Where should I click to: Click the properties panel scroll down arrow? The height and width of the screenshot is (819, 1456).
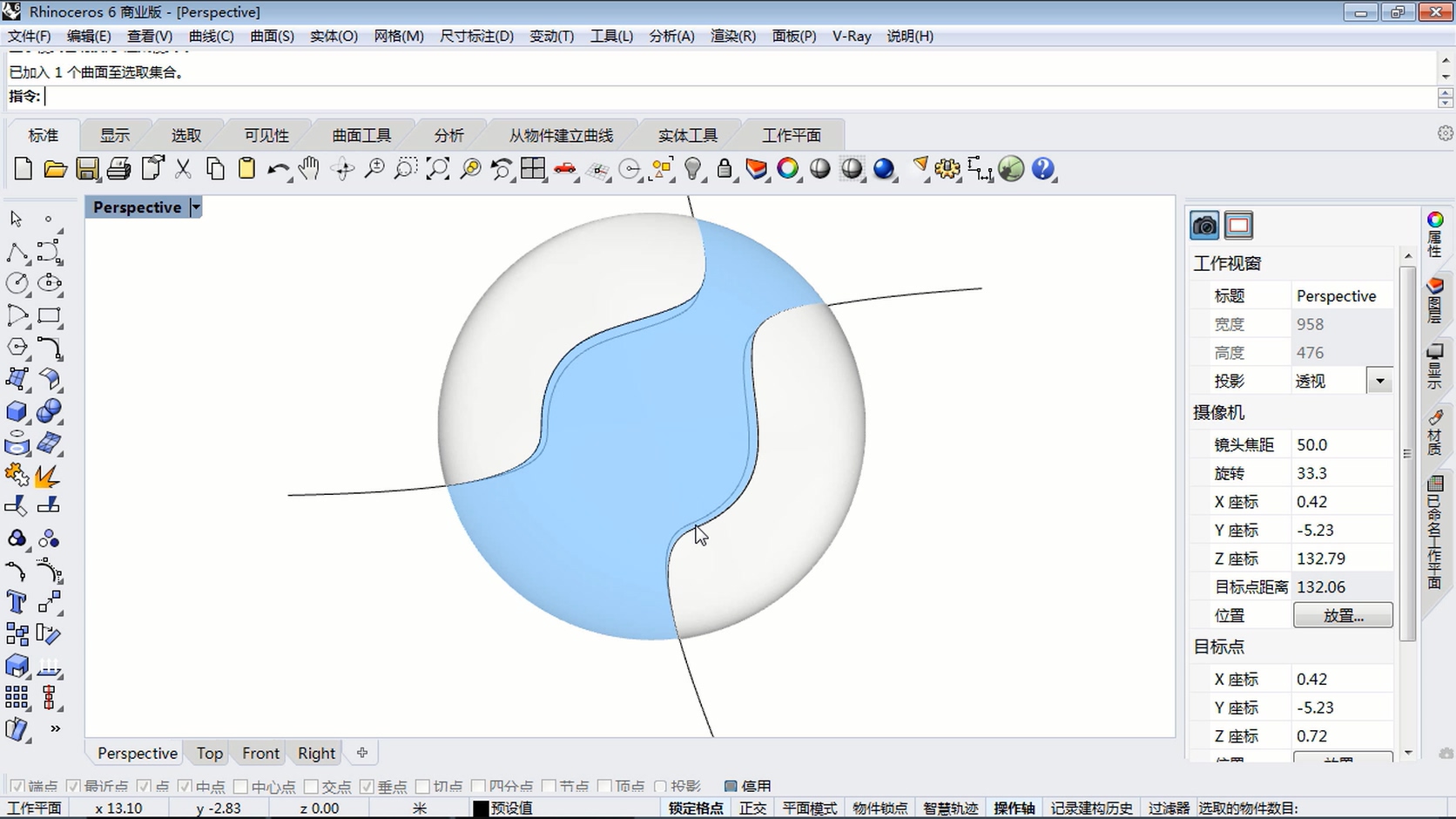coord(1408,753)
